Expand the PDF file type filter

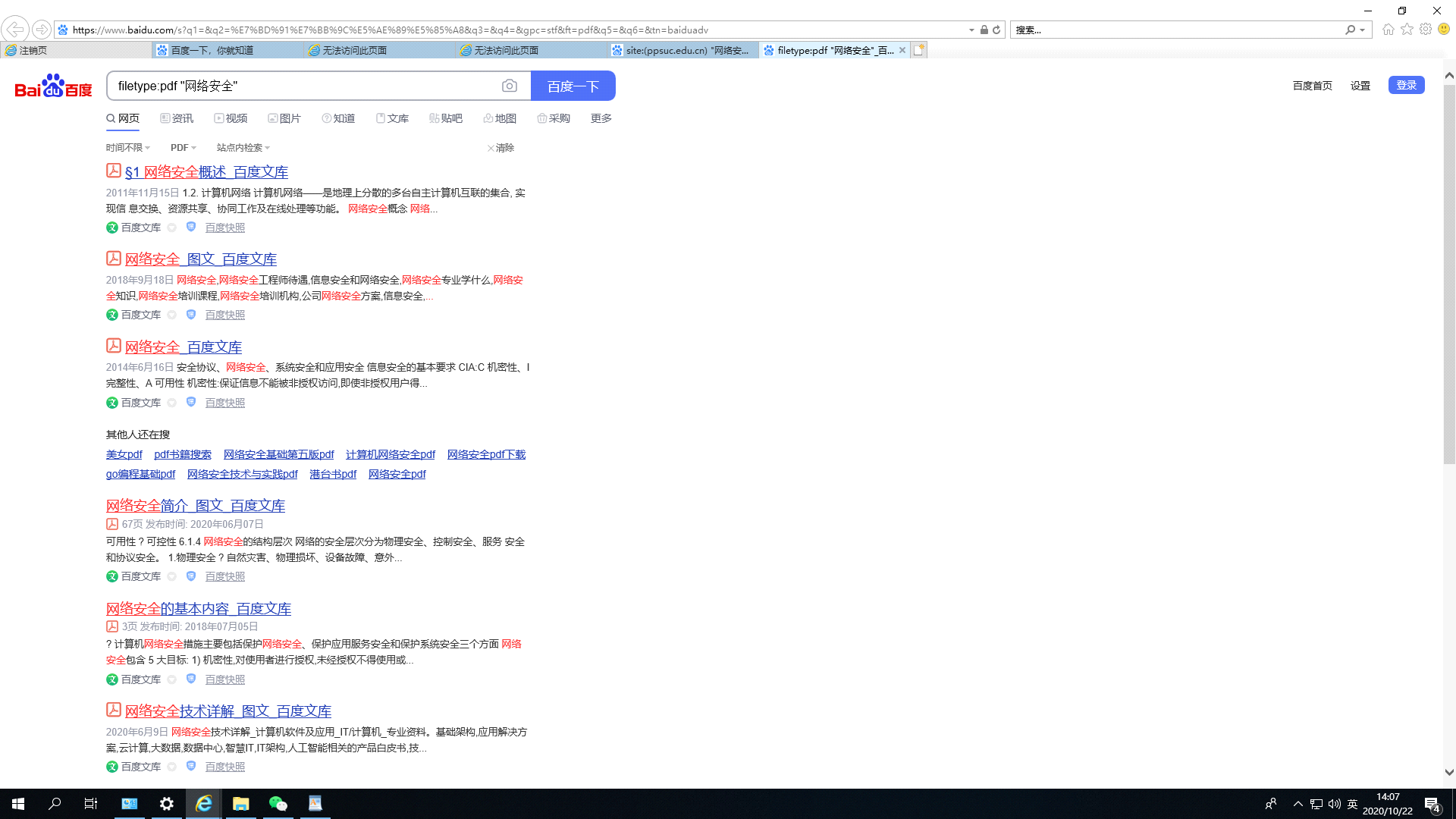pyautogui.click(x=183, y=148)
